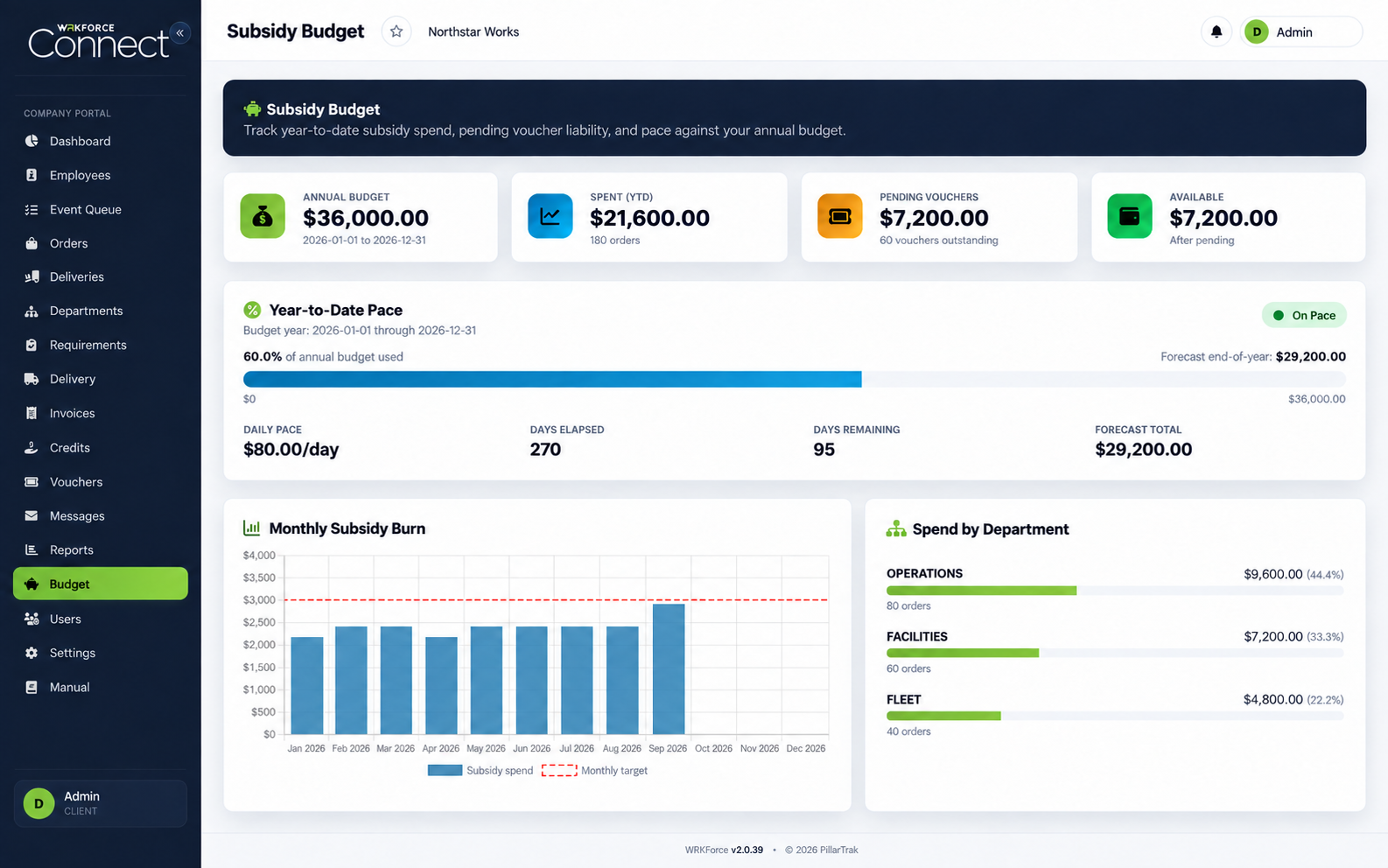Open the Admin user menu in header
Viewport: 1388px width, 868px height.
tap(1300, 31)
